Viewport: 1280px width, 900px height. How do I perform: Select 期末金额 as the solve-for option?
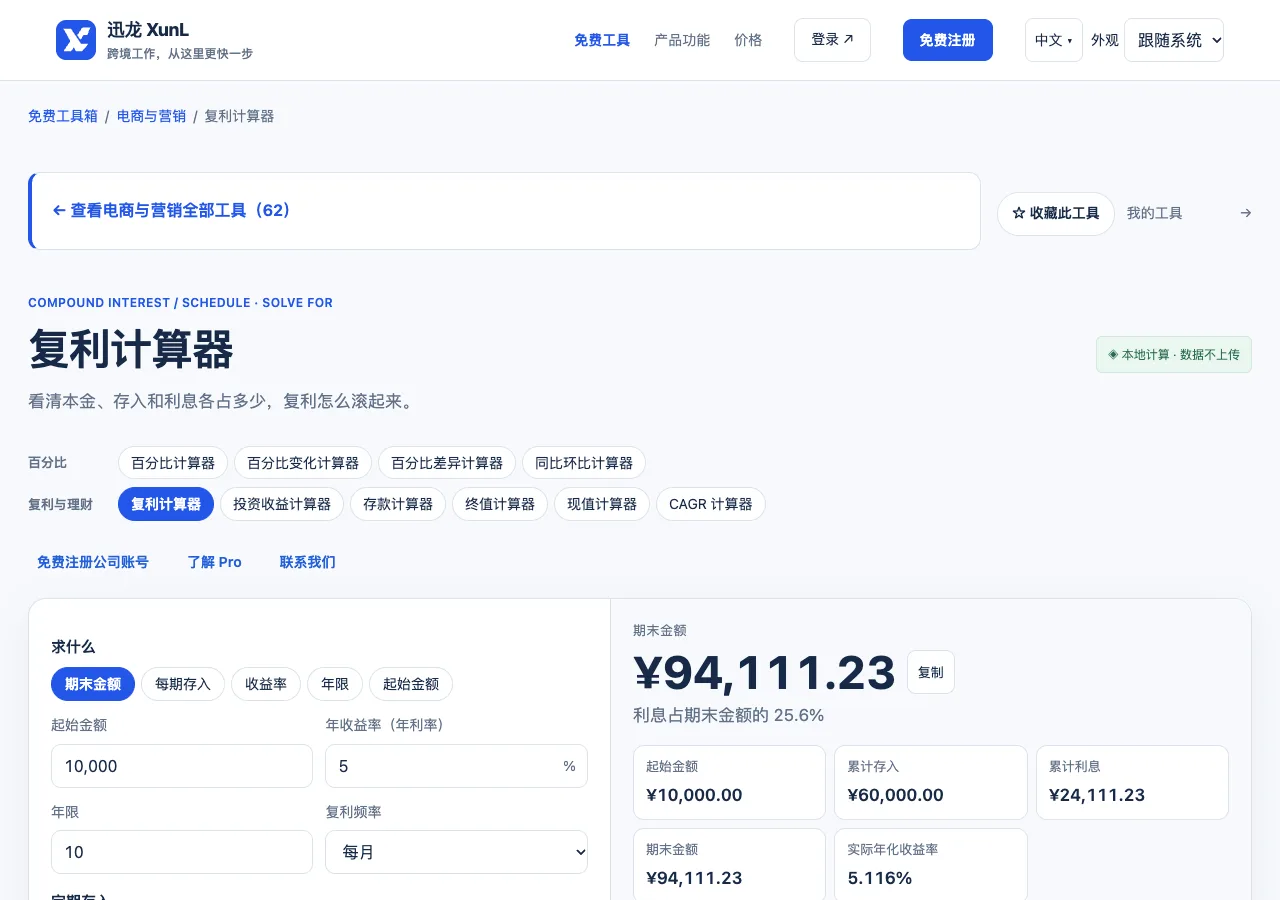coord(93,684)
